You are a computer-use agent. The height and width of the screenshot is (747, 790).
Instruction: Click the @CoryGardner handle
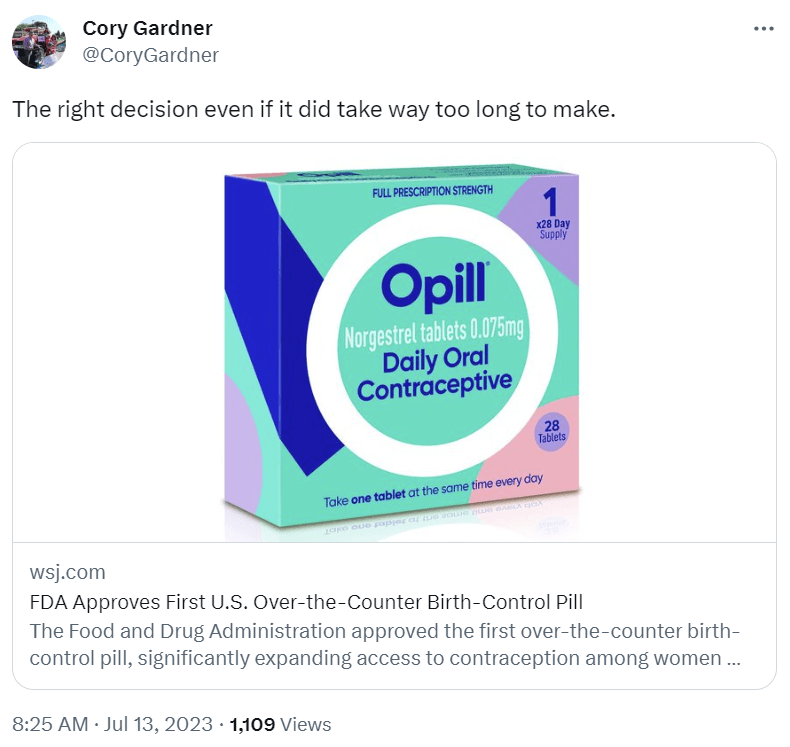pos(150,55)
